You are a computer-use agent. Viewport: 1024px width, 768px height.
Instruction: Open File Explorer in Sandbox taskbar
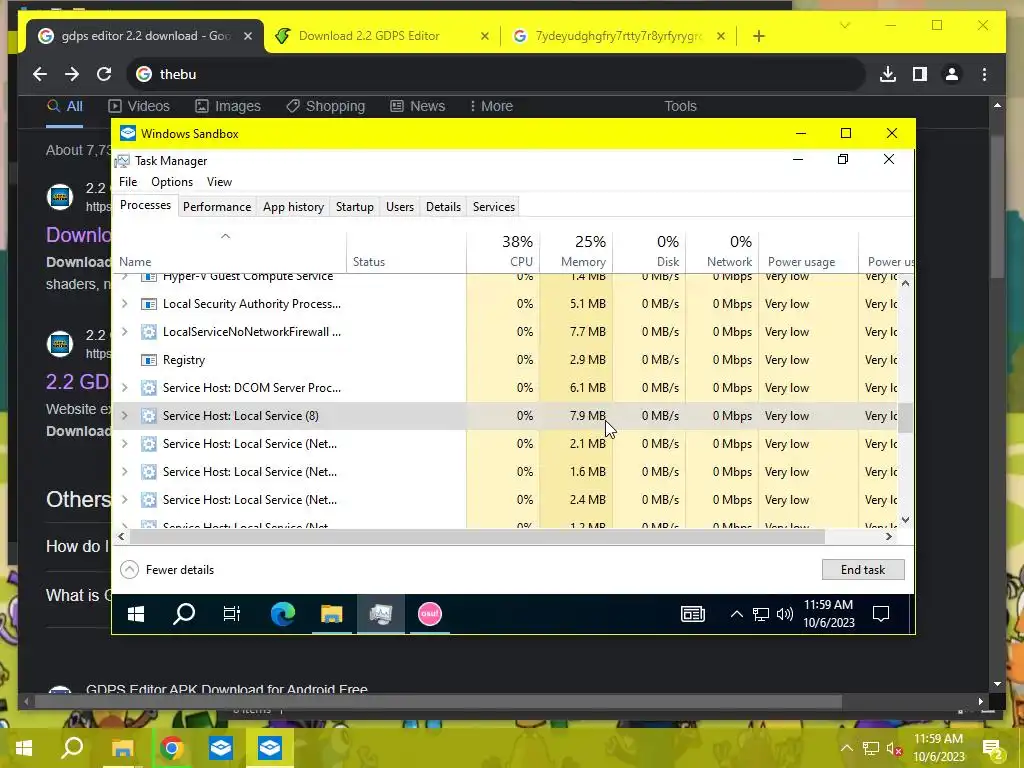[332, 614]
